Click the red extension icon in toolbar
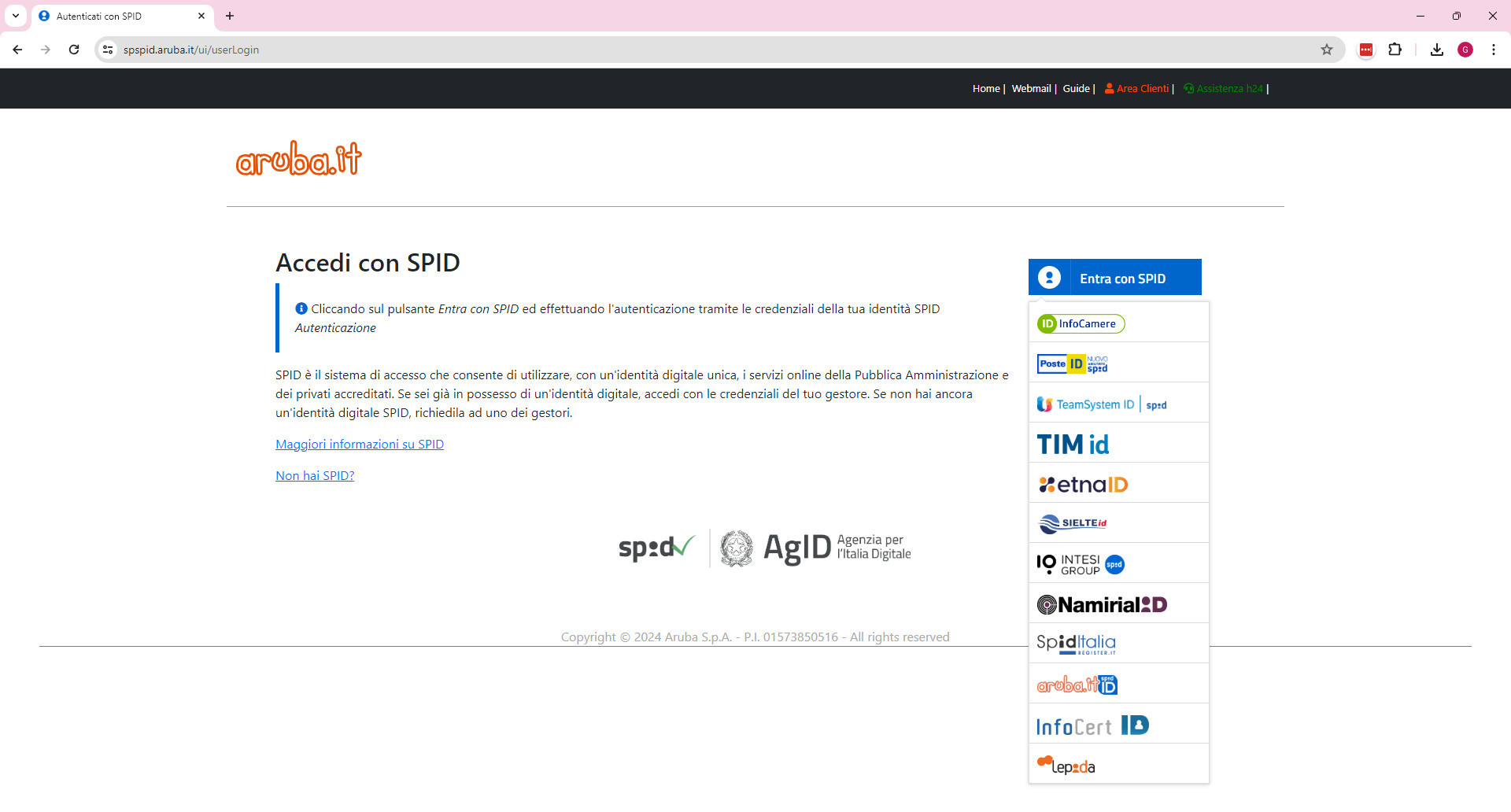Viewport: 1511px width, 812px height. pos(1366,50)
